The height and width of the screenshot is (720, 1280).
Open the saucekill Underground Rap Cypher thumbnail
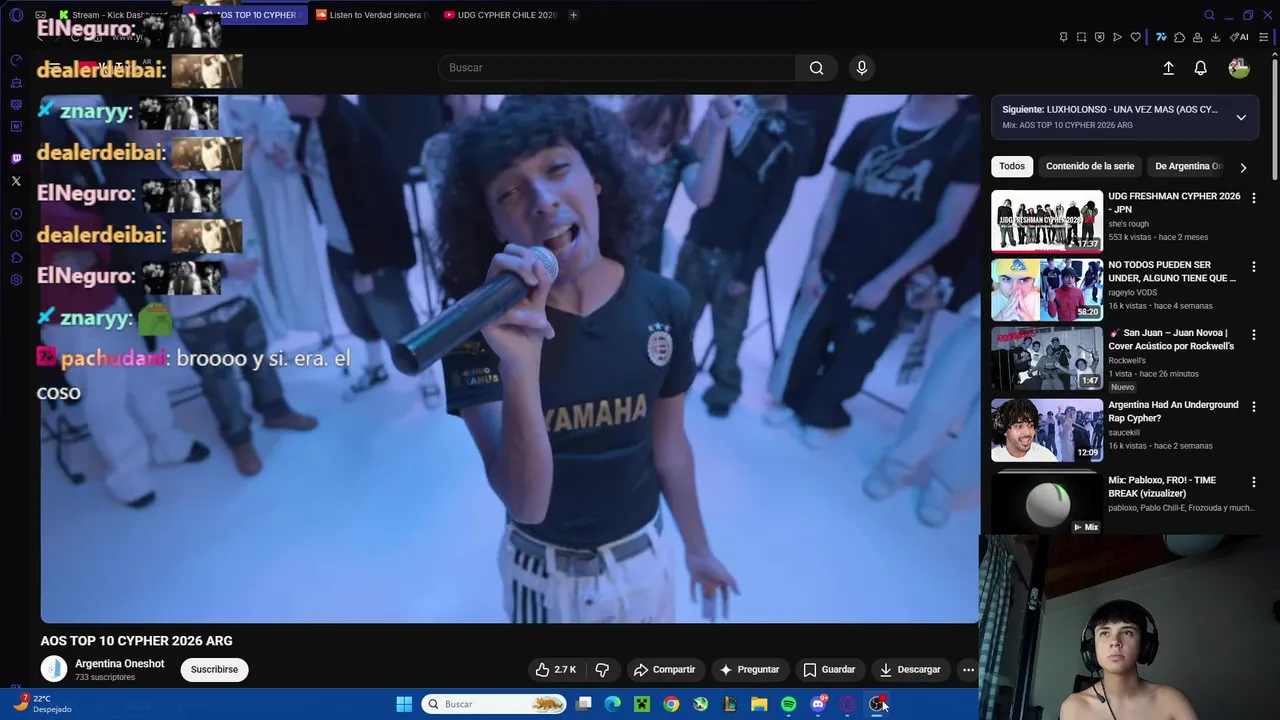[x=1047, y=430]
